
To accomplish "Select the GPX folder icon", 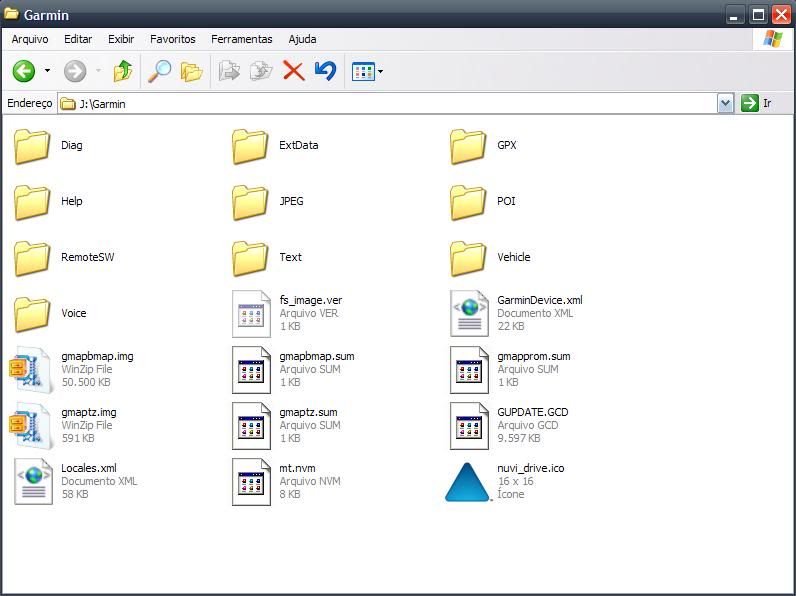I will coord(468,146).
